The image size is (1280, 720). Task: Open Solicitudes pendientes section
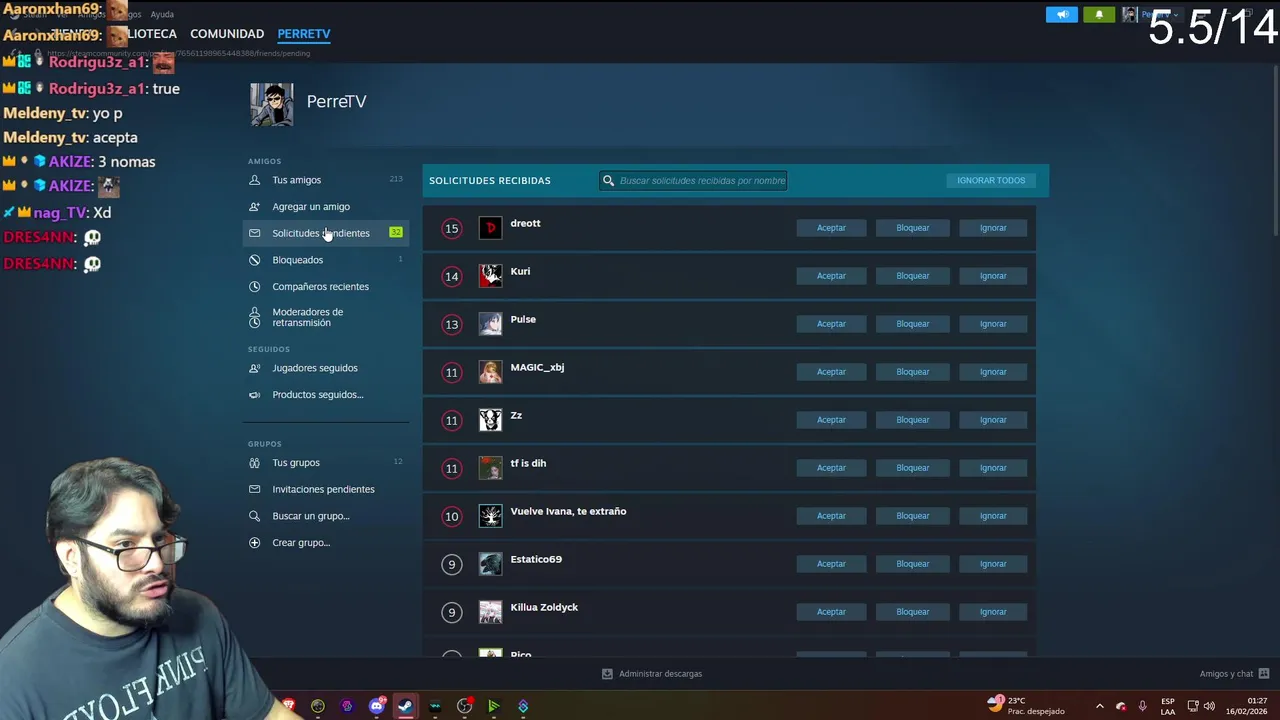click(x=326, y=233)
